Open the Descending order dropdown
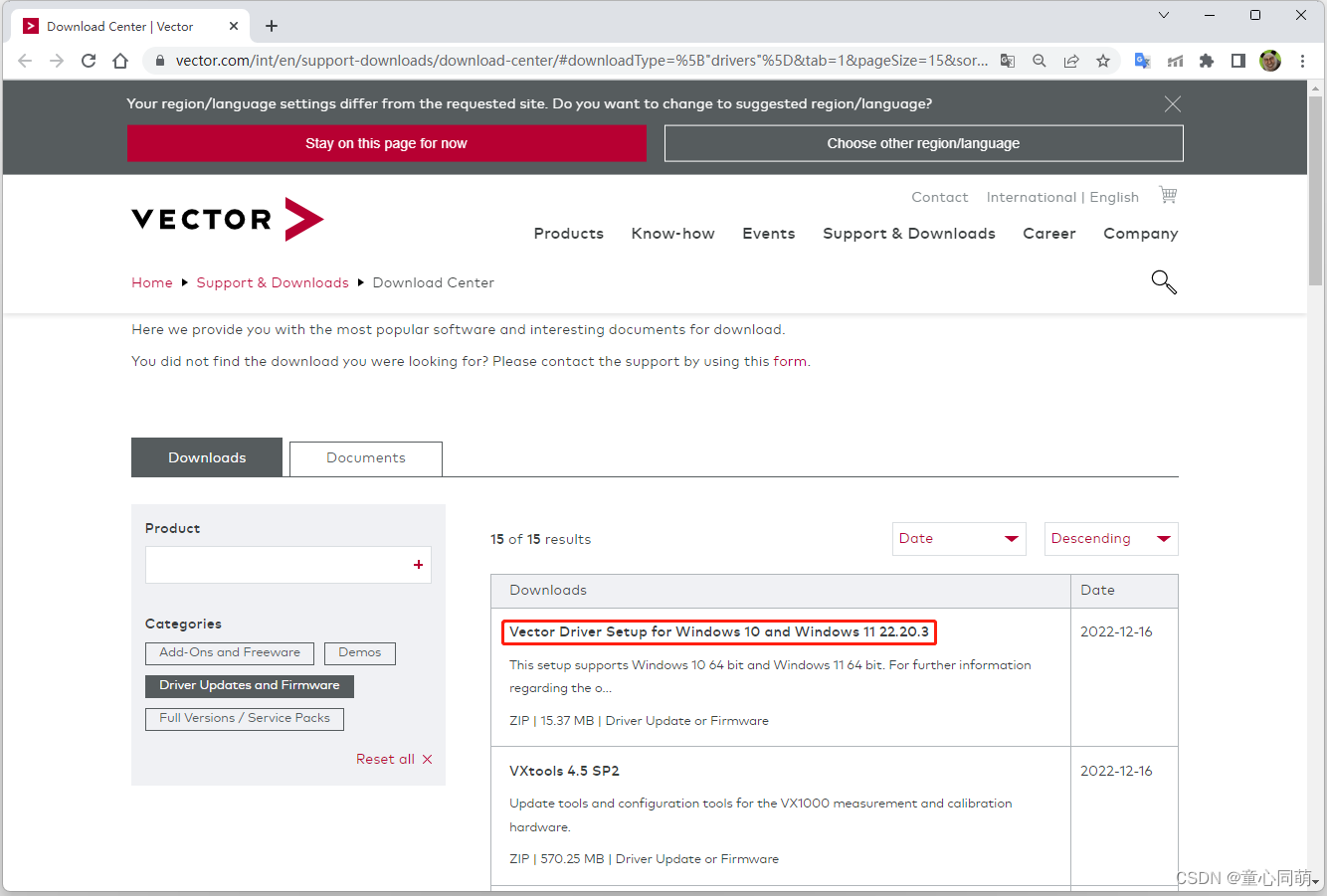Image resolution: width=1327 pixels, height=896 pixels. 1111,539
